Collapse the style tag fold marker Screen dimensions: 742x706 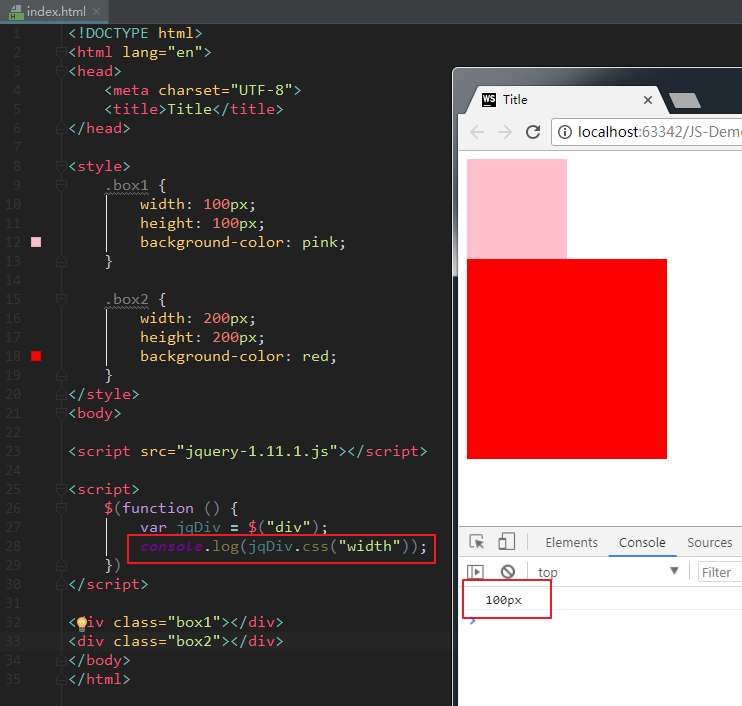click(61, 166)
